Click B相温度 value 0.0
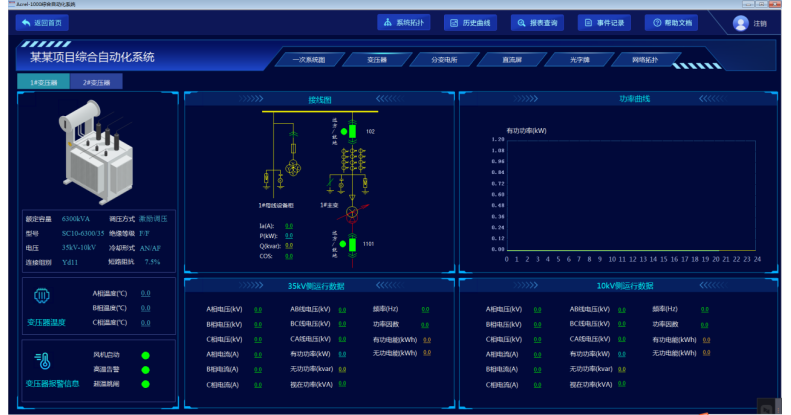The height and width of the screenshot is (415, 791). (145, 308)
